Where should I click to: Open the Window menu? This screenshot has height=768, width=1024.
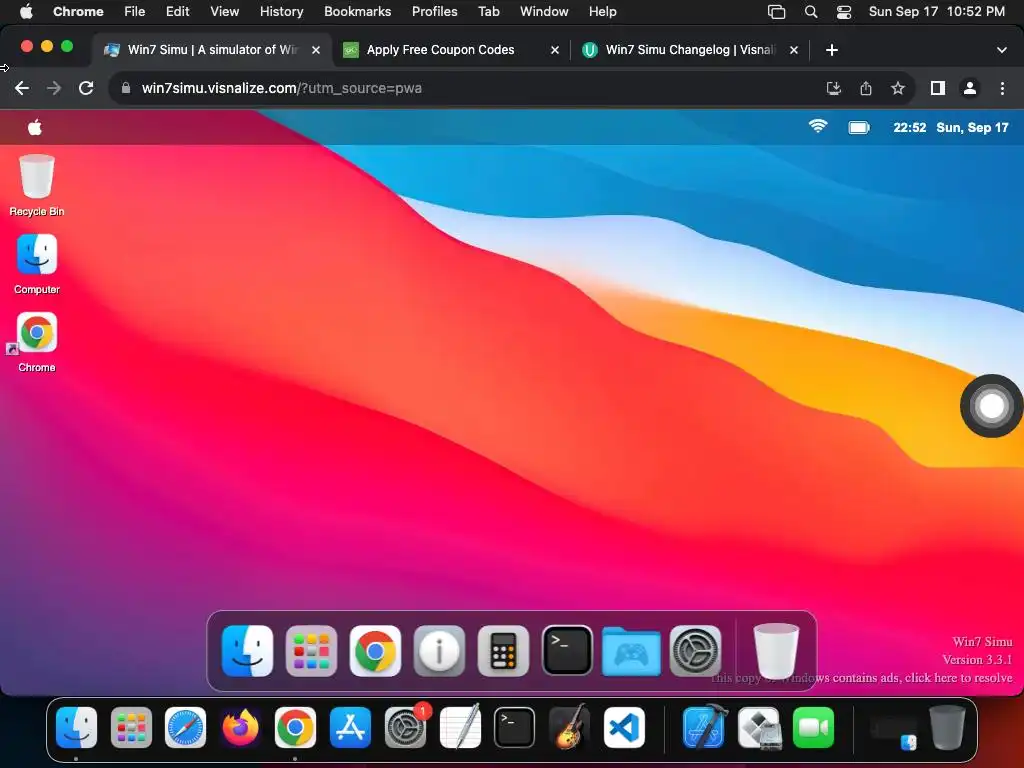click(544, 11)
